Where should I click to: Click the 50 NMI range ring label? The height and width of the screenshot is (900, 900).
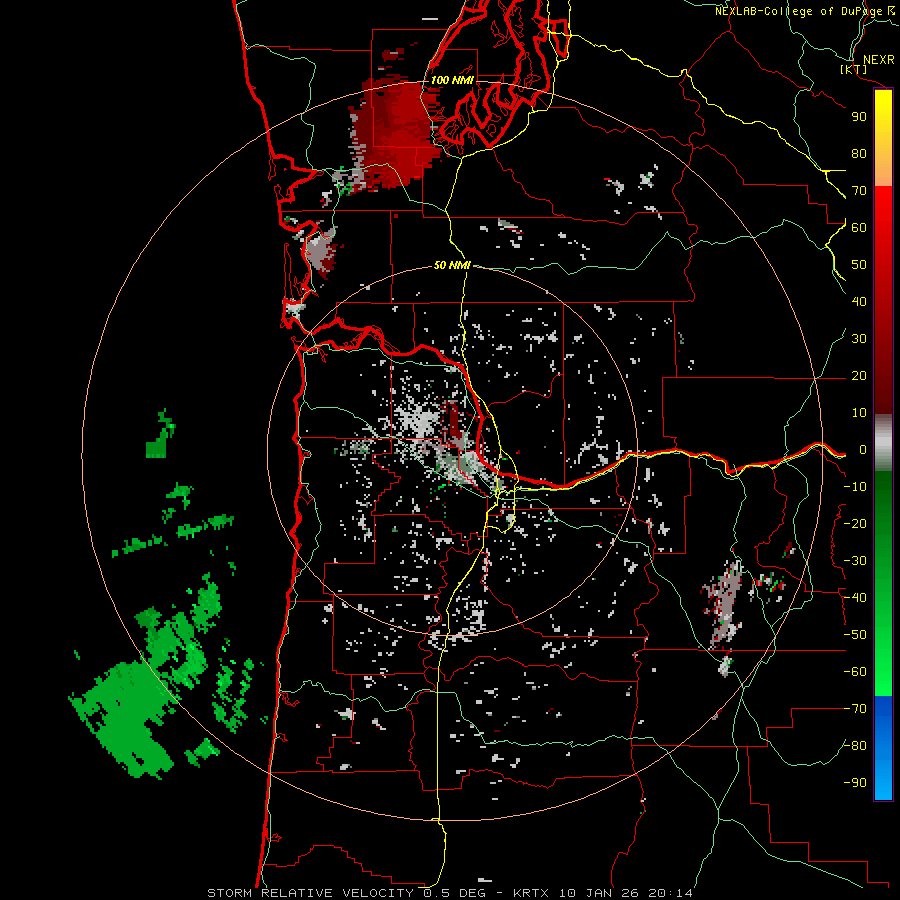coord(452,265)
